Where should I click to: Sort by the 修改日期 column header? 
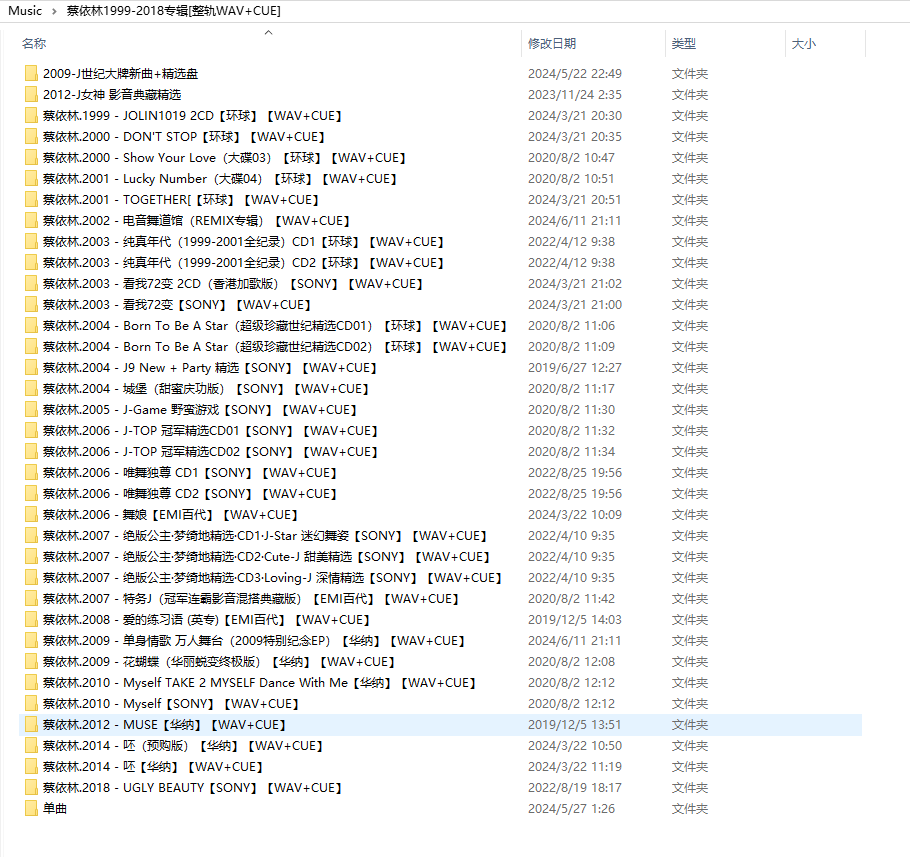552,44
